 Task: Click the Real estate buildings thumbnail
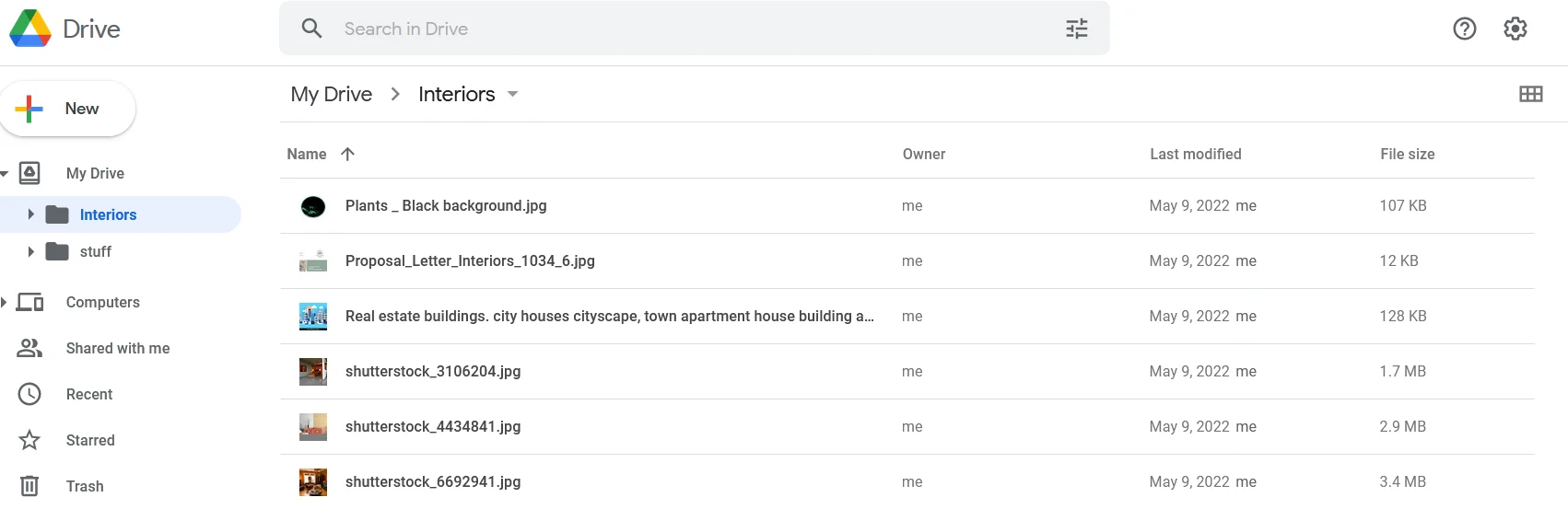(x=313, y=317)
